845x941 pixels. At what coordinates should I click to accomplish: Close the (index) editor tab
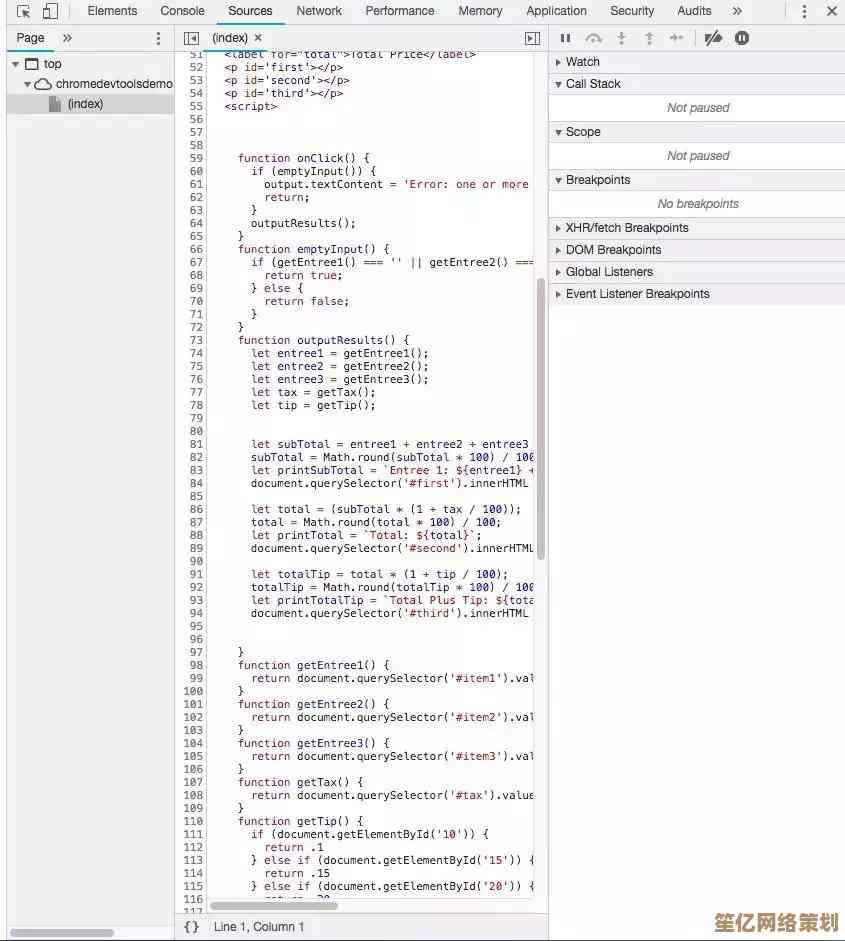[258, 38]
